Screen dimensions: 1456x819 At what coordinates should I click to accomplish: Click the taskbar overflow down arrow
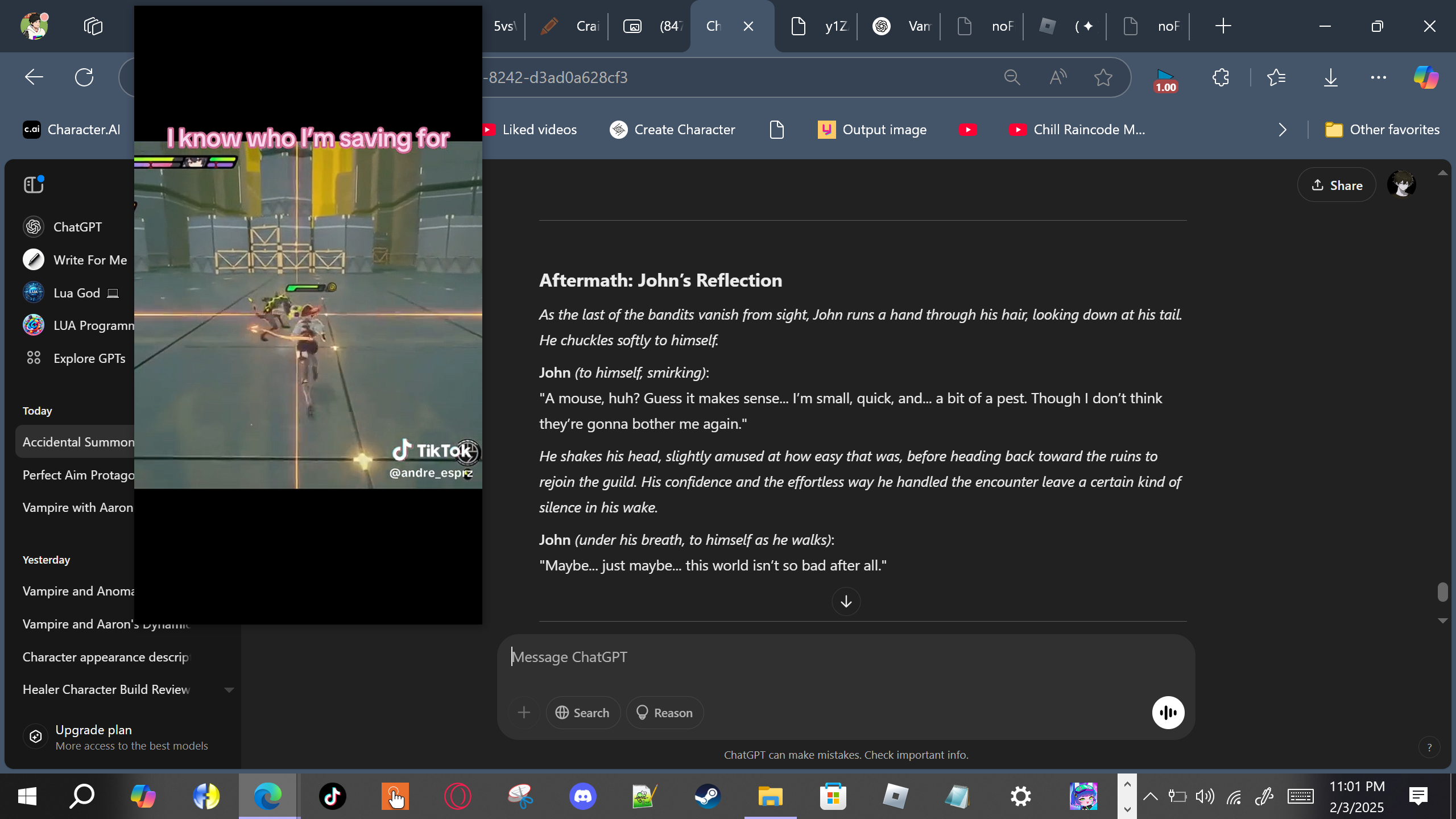click(1127, 809)
